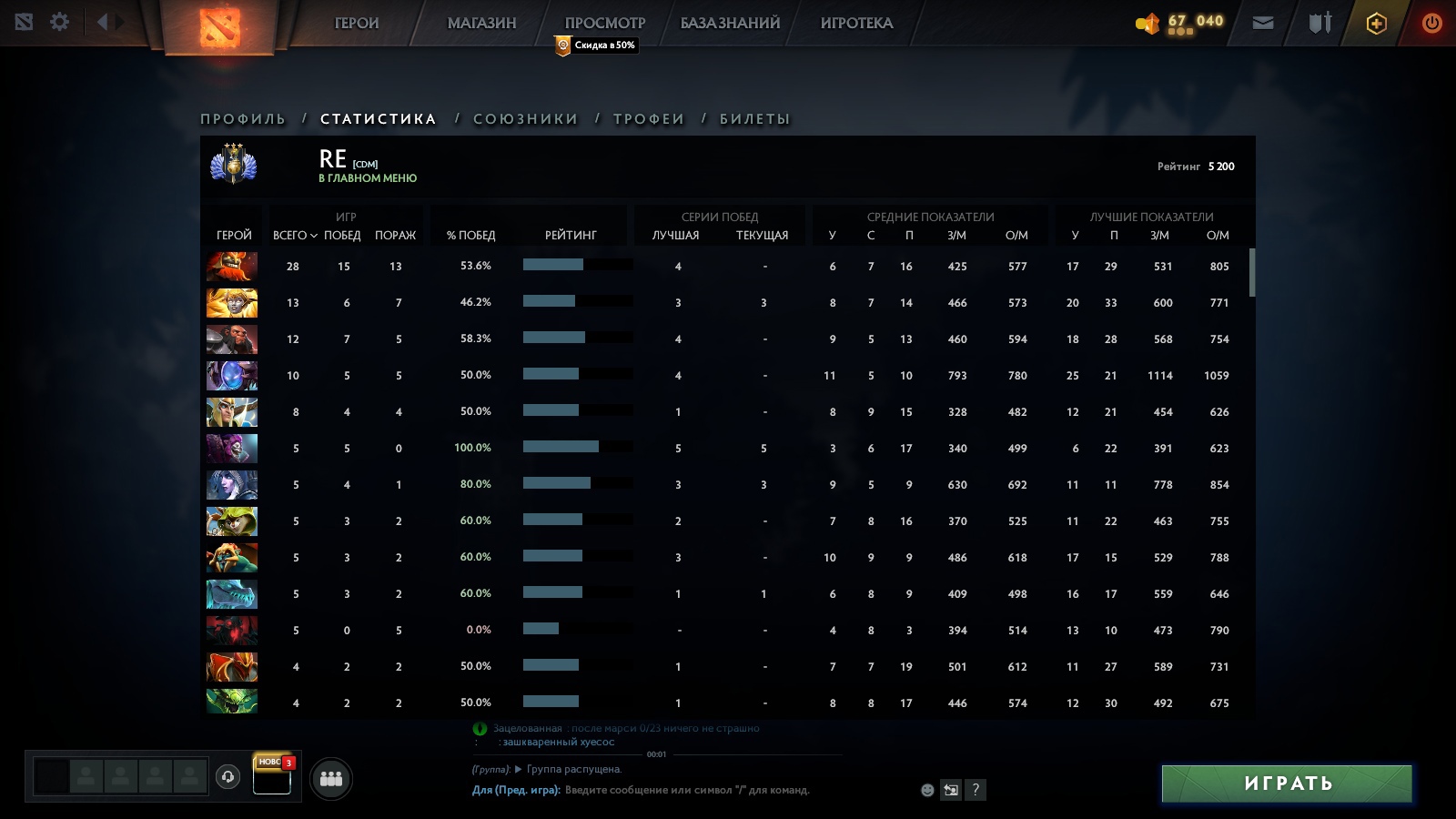Open the armory shield-and-sword icon
Image resolution: width=1456 pixels, height=819 pixels.
tap(1320, 23)
